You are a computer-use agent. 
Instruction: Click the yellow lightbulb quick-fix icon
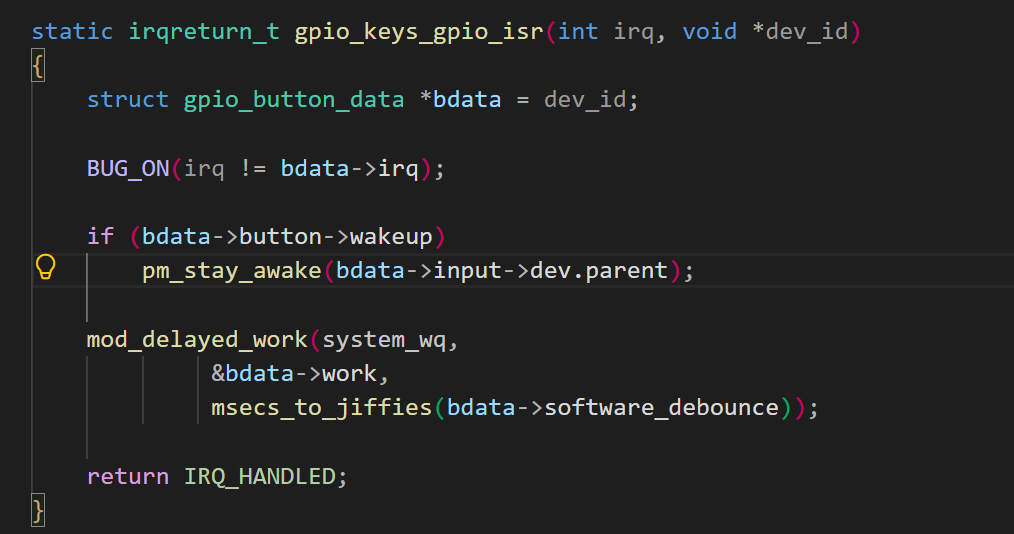tap(45, 267)
